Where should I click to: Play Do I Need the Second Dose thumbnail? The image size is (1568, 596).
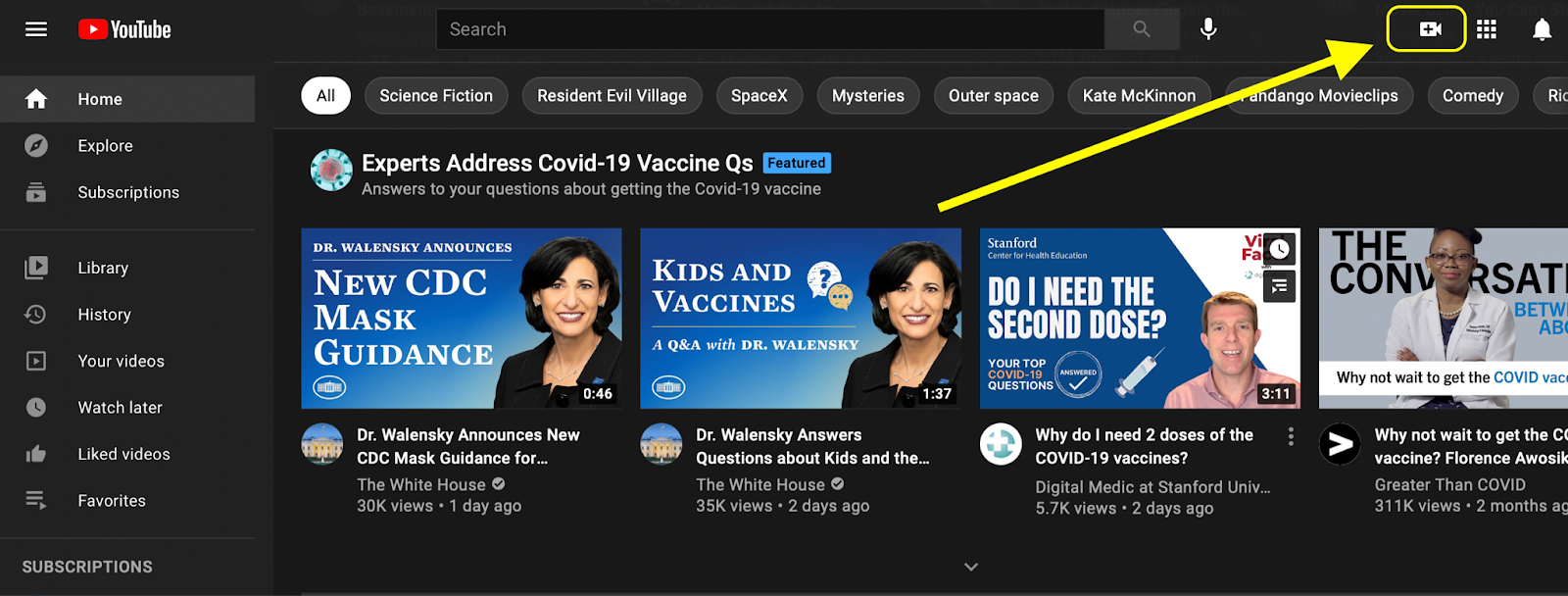point(1140,319)
